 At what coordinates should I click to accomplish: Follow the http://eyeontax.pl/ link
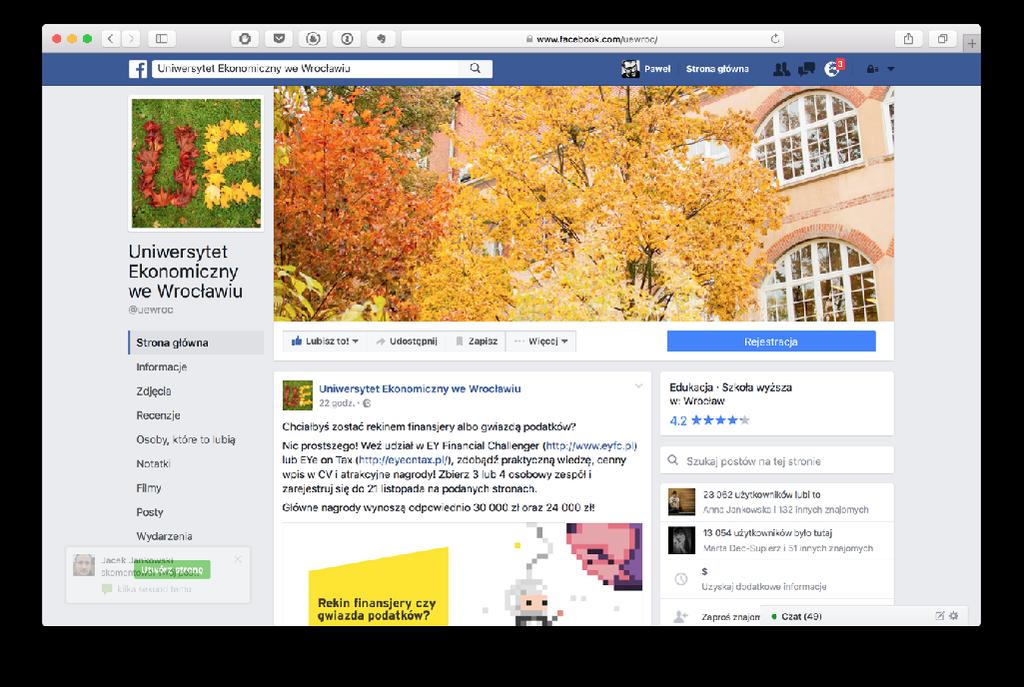[402, 460]
